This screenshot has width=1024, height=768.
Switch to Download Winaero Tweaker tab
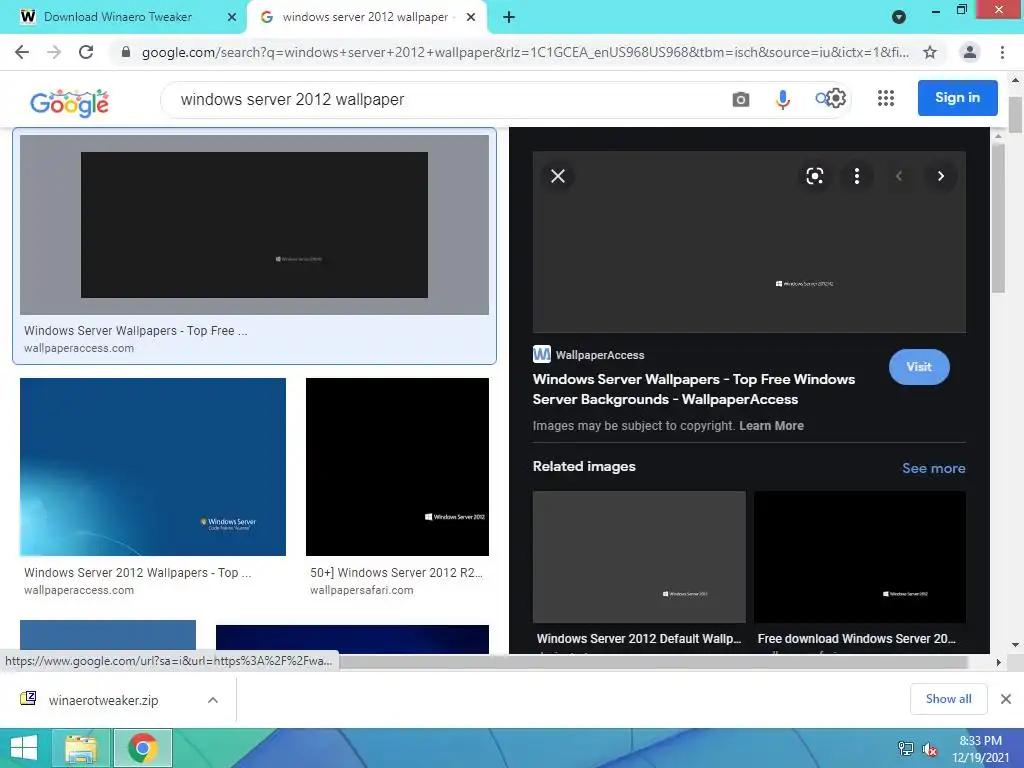point(123,17)
